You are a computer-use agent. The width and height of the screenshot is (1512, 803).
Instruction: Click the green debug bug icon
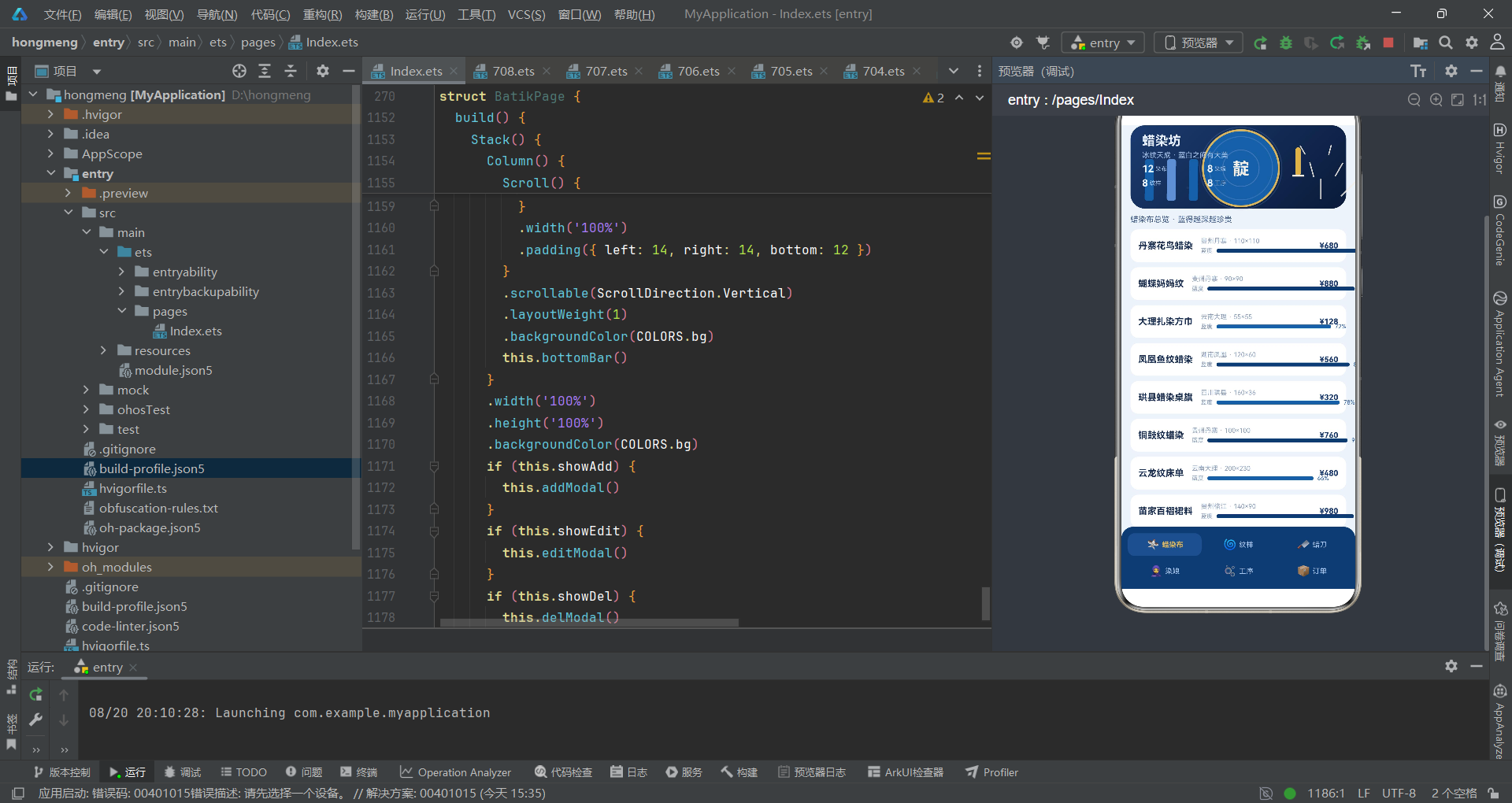(1286, 43)
